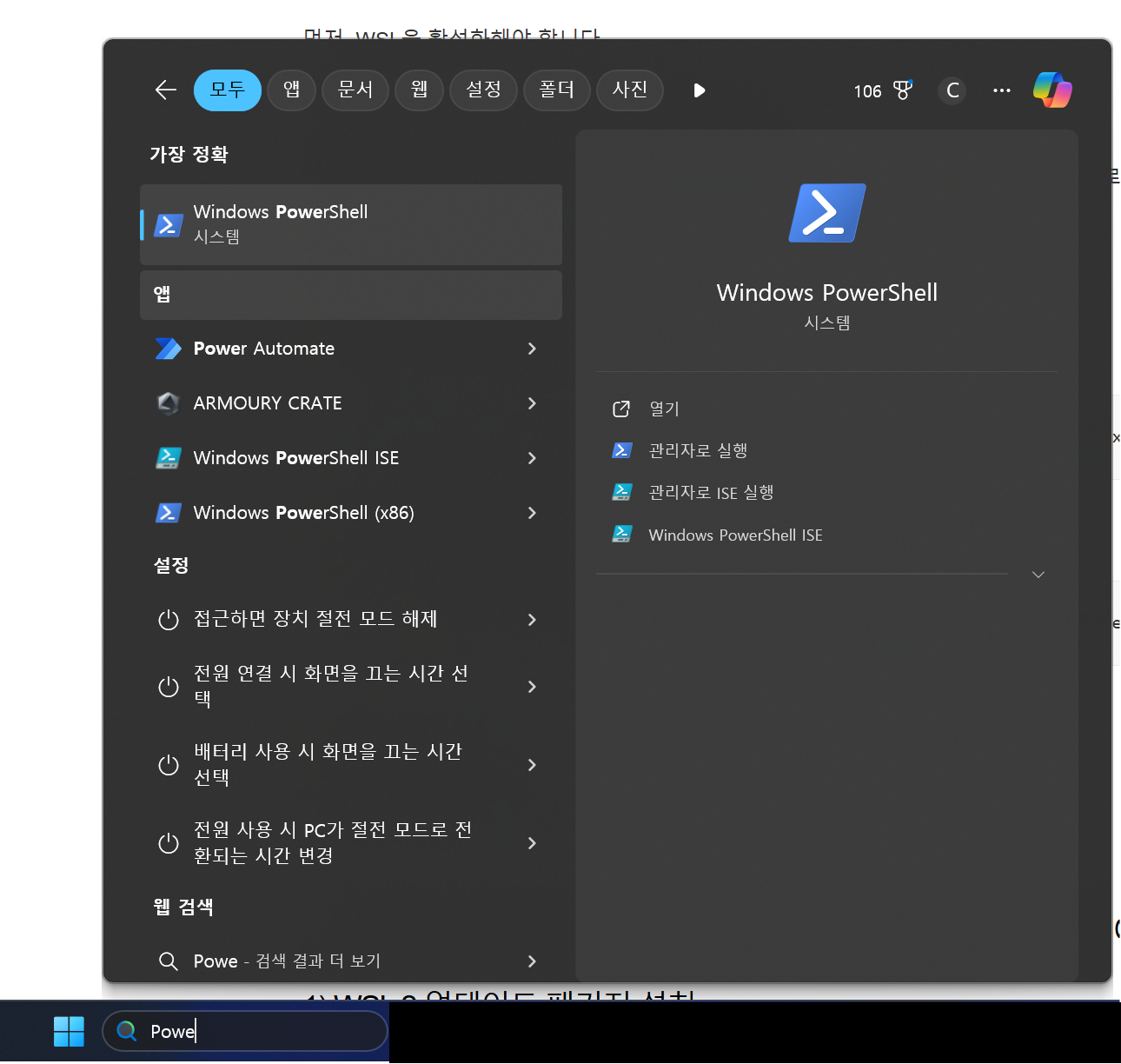This screenshot has height=1064, width=1121.
Task: Click the open icon beside 열기
Action: [621, 409]
